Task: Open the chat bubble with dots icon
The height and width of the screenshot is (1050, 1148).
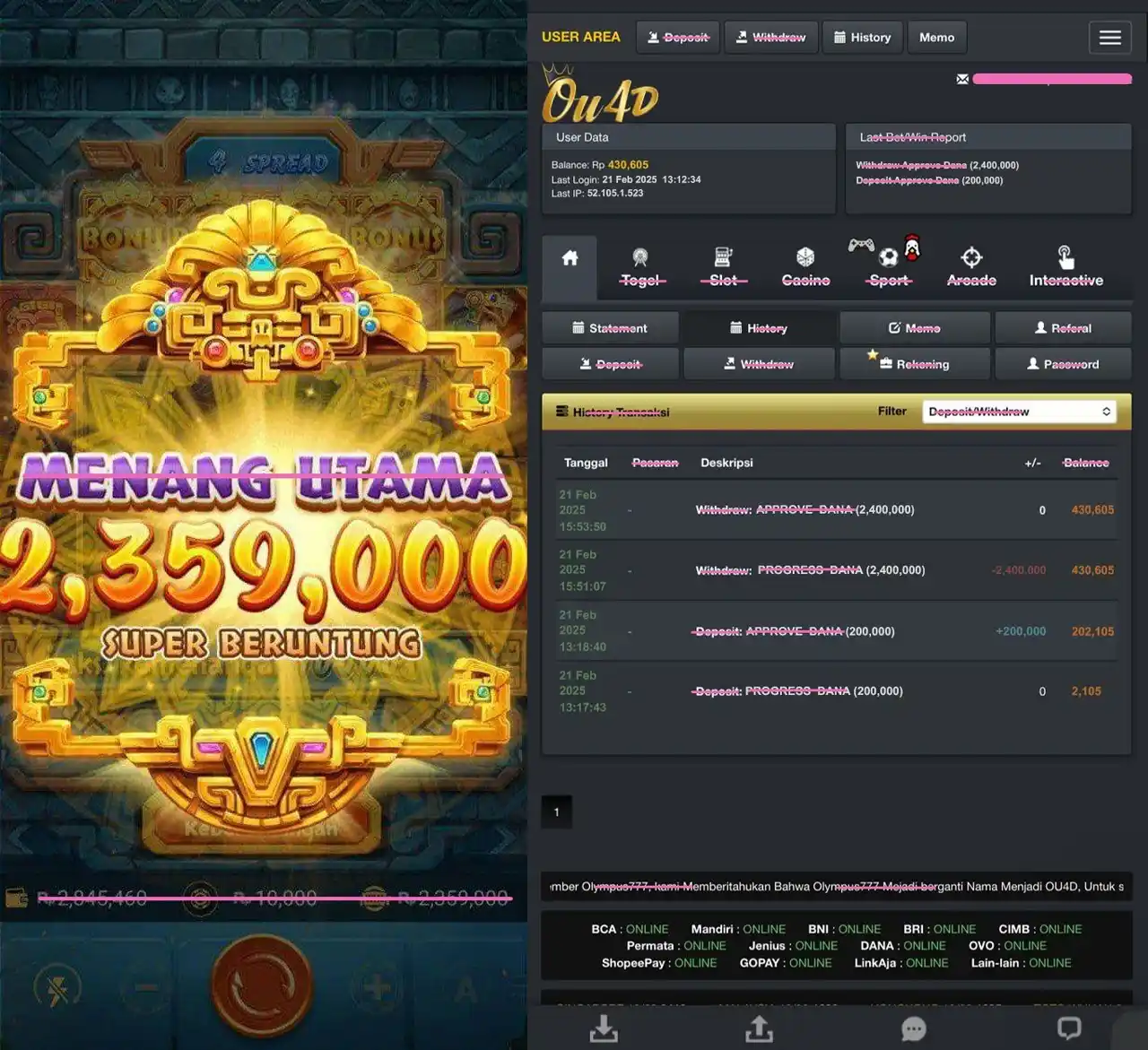Action: pos(914,1028)
